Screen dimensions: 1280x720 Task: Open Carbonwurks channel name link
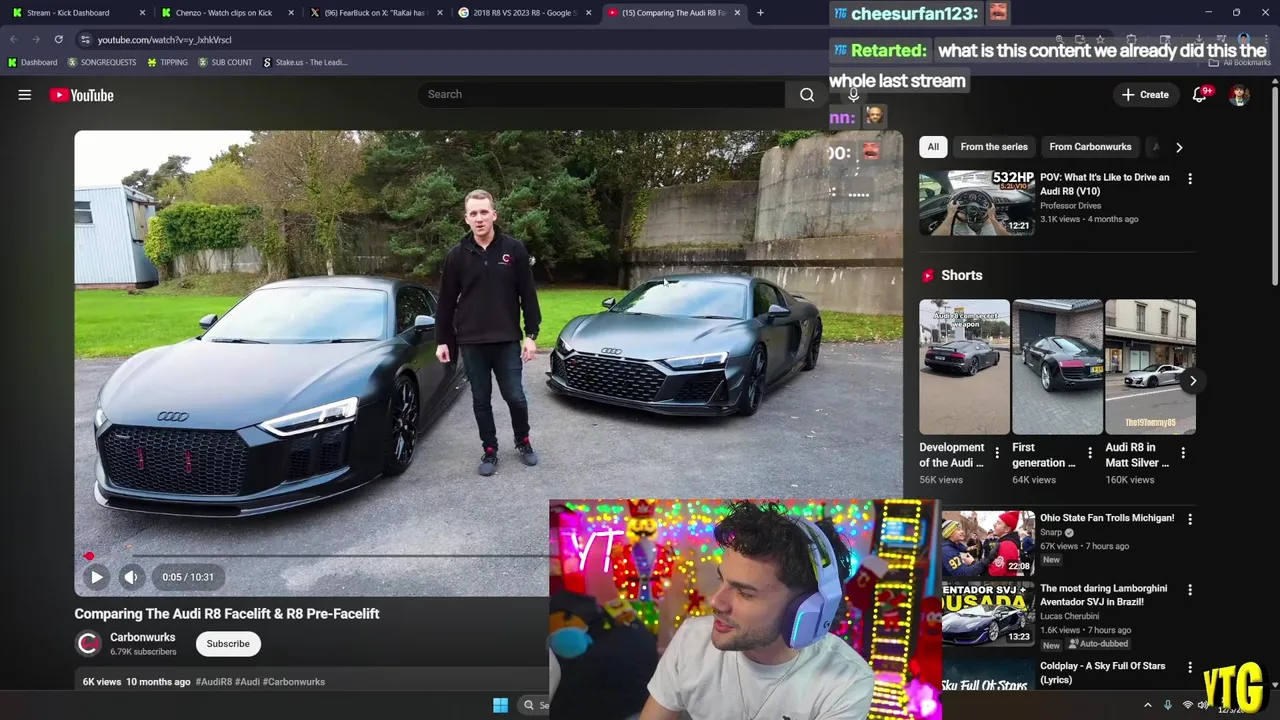pos(142,637)
